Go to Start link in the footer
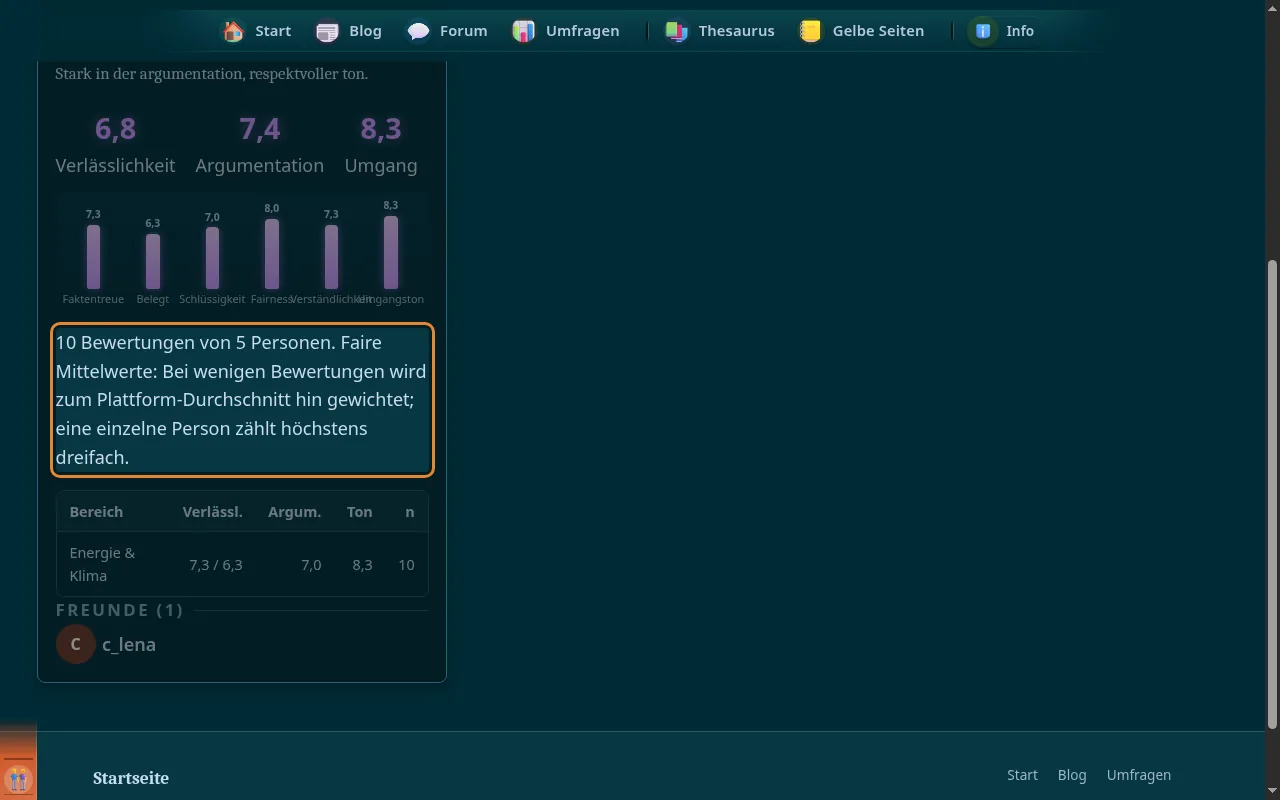The height and width of the screenshot is (800, 1280). tap(1022, 775)
